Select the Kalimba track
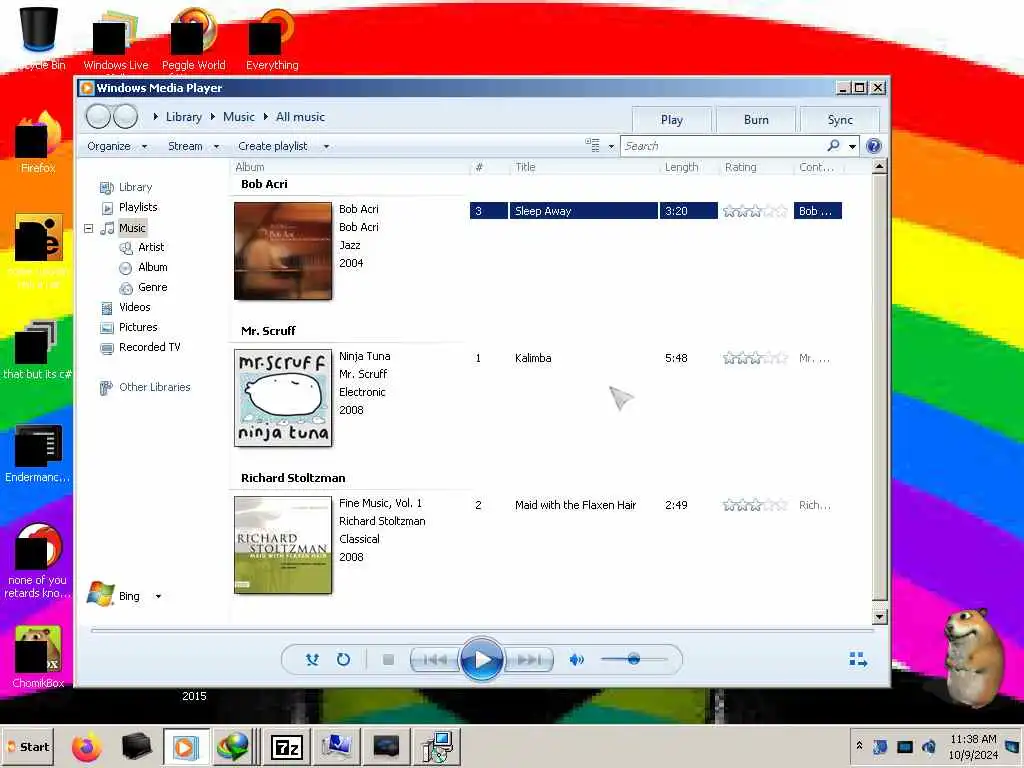This screenshot has height=768, width=1024. coord(533,358)
